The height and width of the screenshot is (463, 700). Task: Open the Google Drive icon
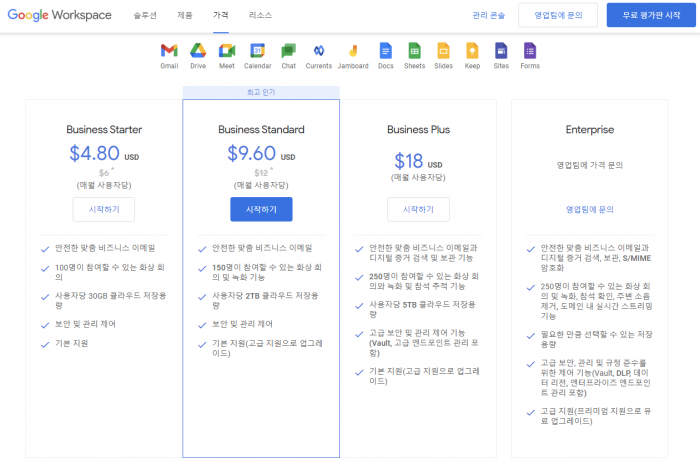(198, 51)
